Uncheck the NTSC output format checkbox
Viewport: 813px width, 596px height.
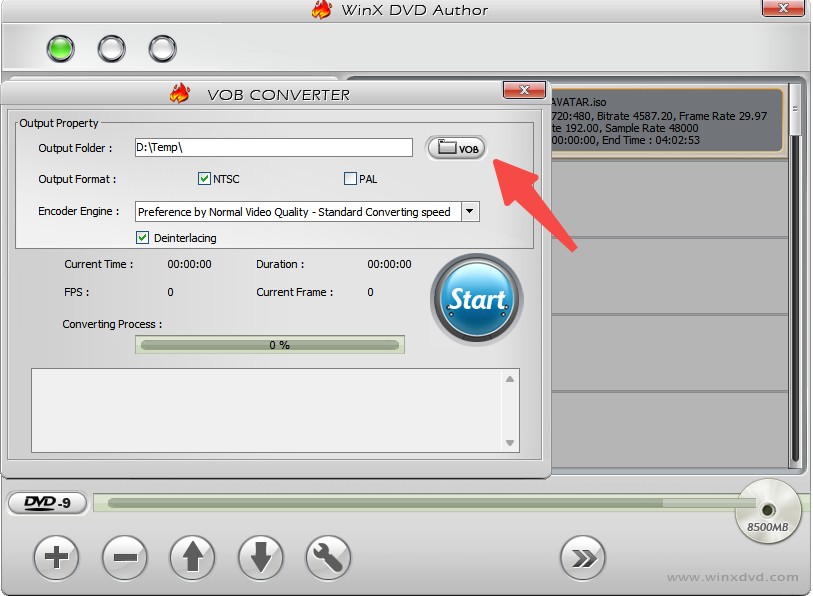coord(205,179)
